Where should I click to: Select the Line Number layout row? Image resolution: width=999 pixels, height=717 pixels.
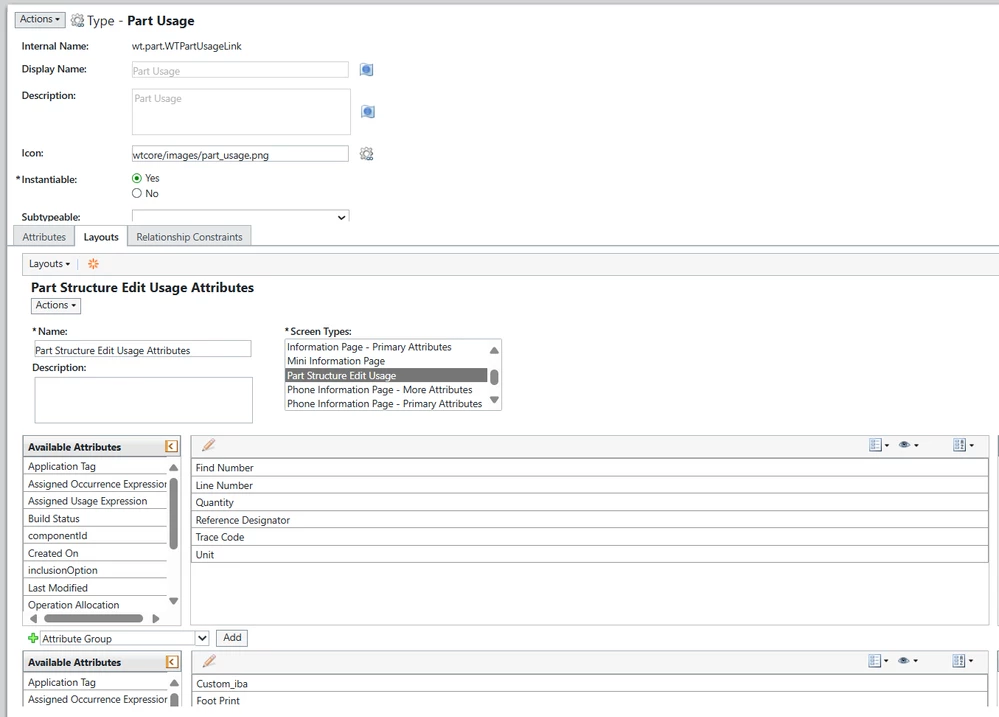(590, 485)
